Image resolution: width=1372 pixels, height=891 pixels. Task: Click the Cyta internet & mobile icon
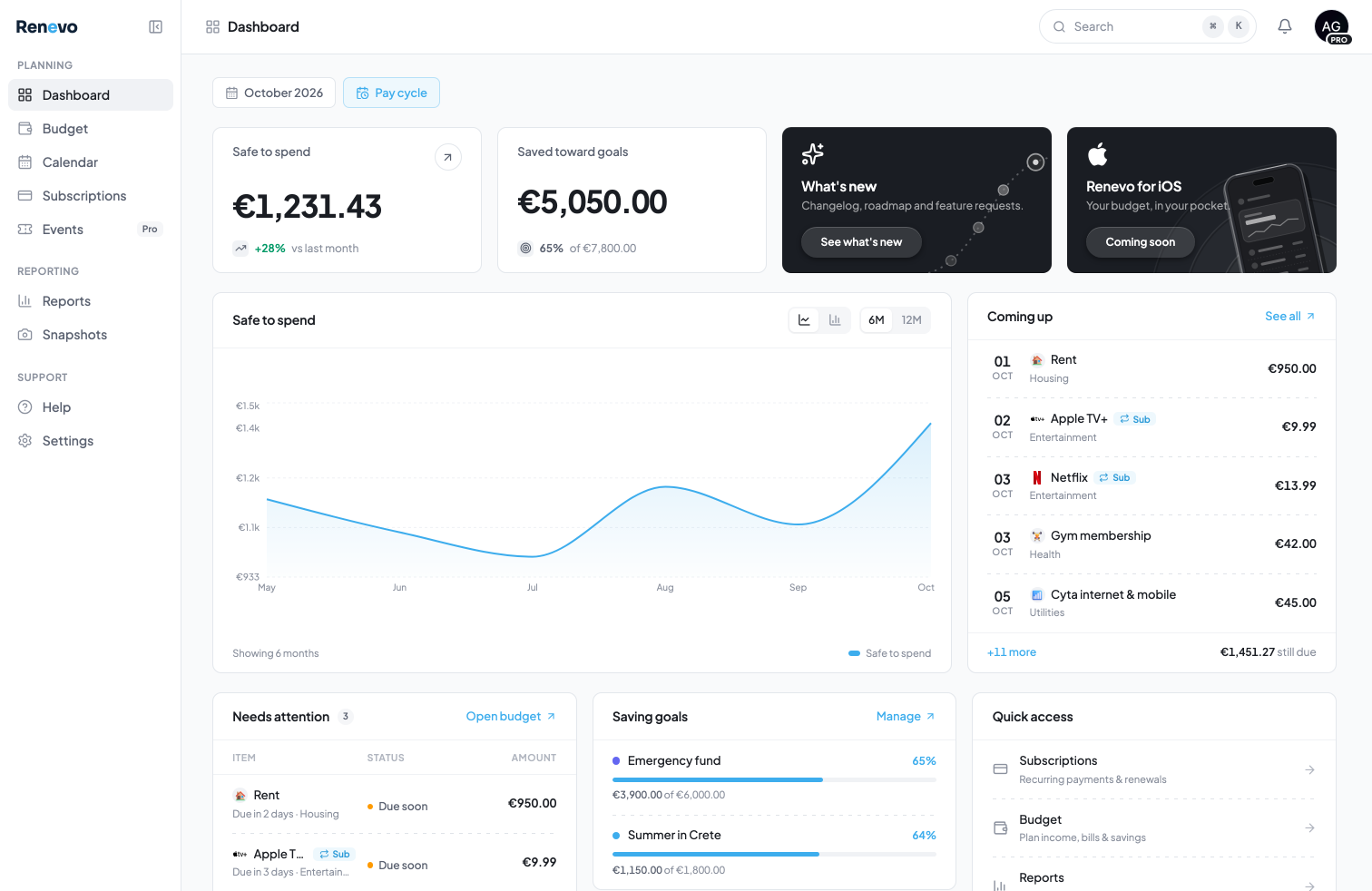coord(1037,595)
